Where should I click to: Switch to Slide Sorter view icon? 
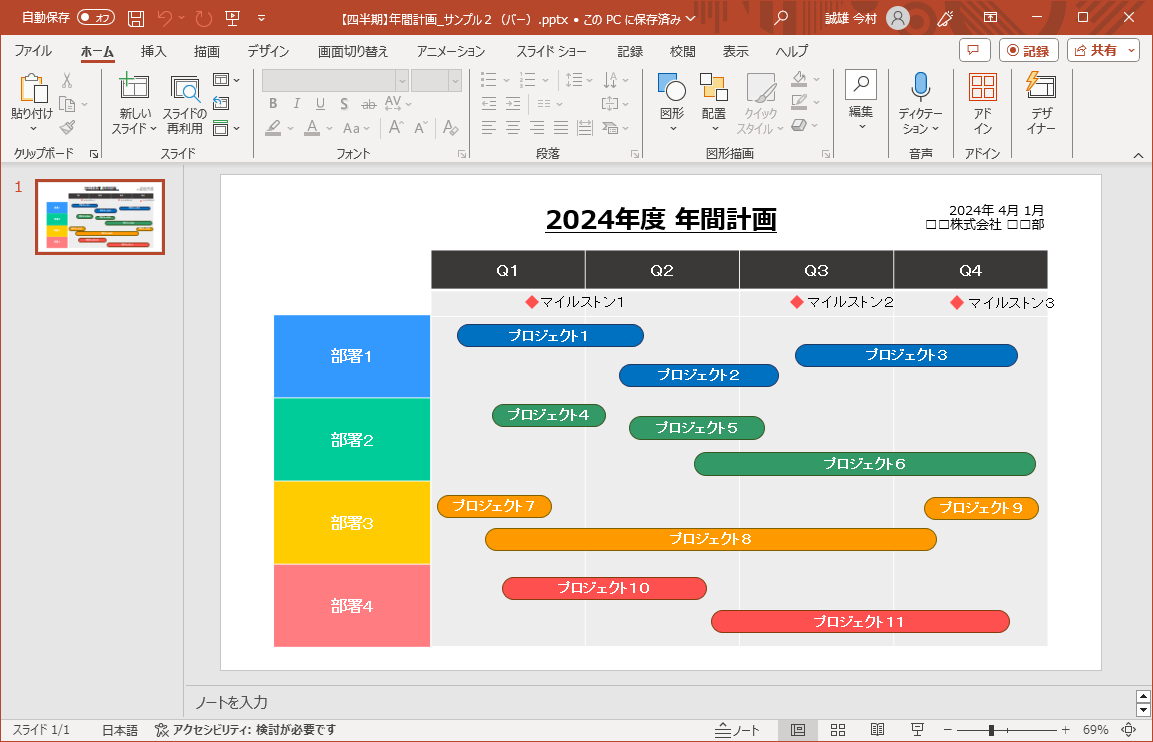pyautogui.click(x=837, y=730)
